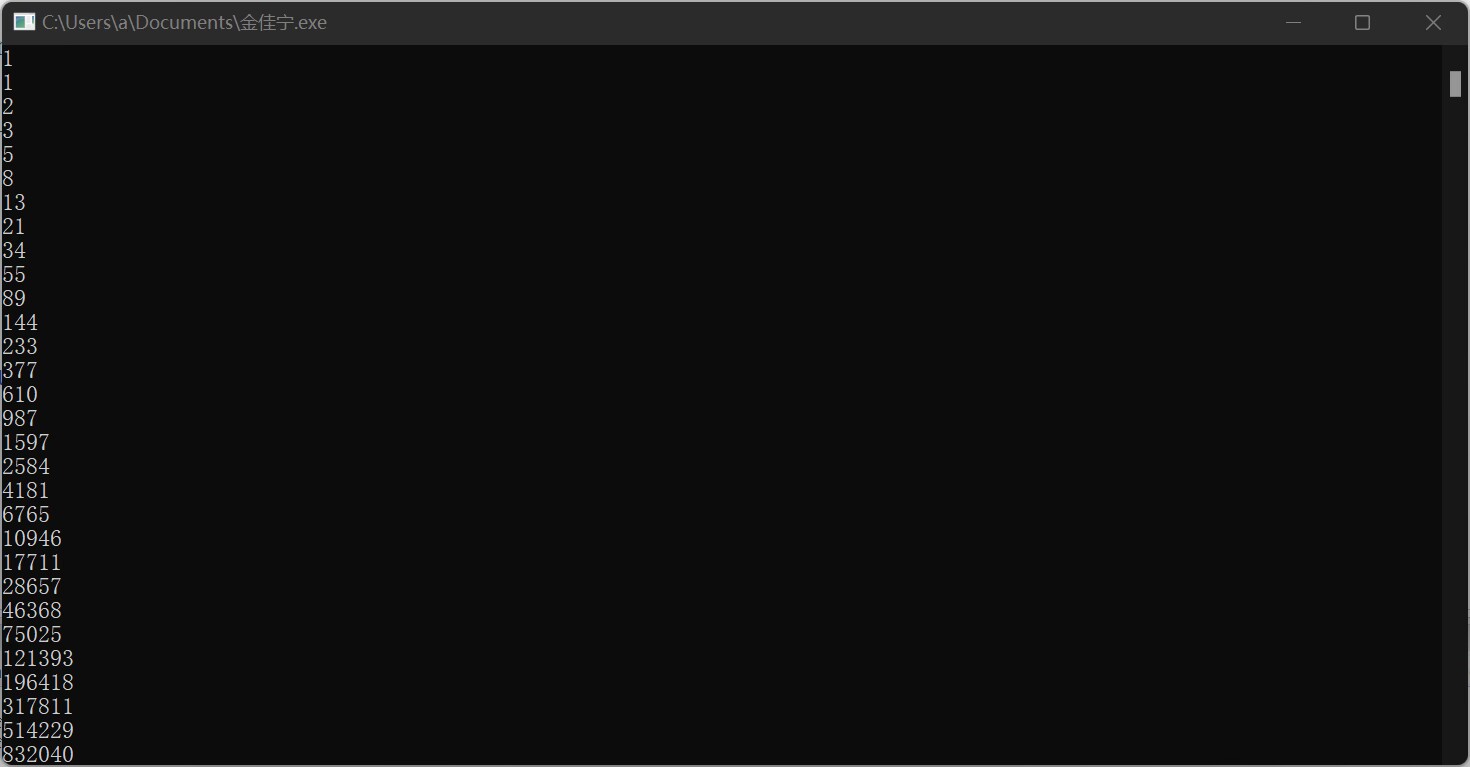
Task: Click the output line showing 55
Action: pos(14,274)
